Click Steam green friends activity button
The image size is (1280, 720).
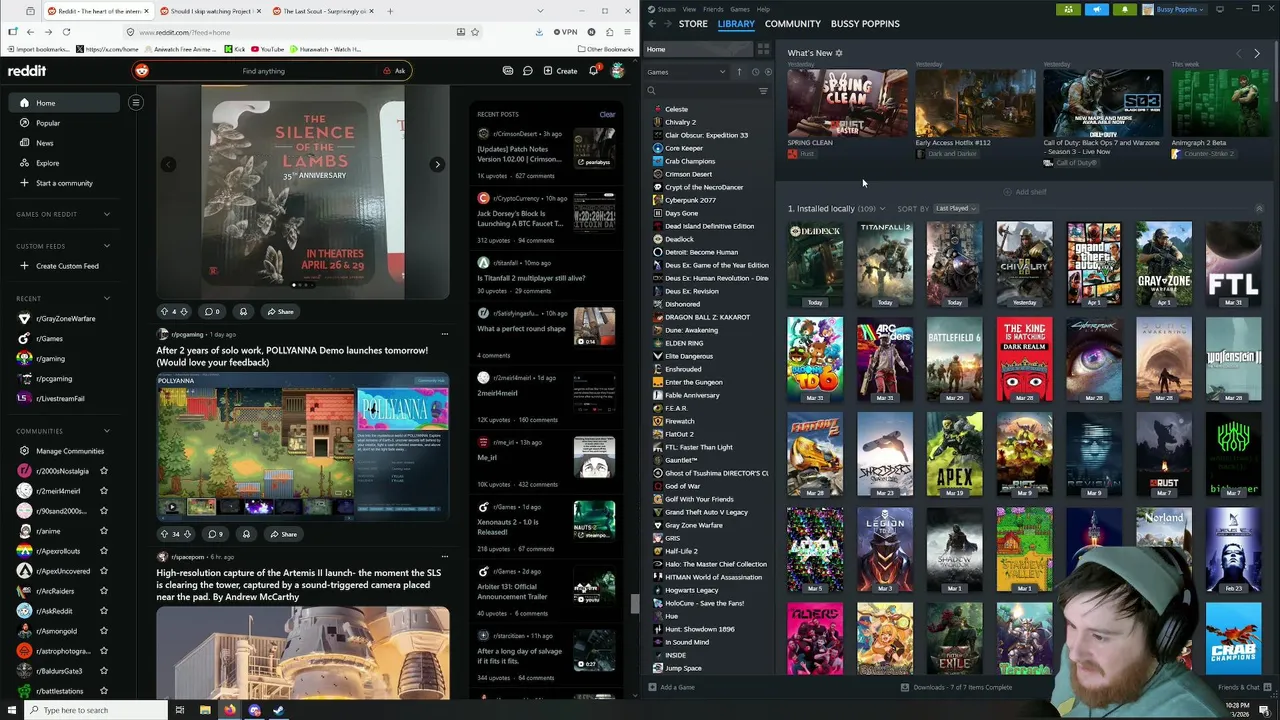click(x=1069, y=9)
